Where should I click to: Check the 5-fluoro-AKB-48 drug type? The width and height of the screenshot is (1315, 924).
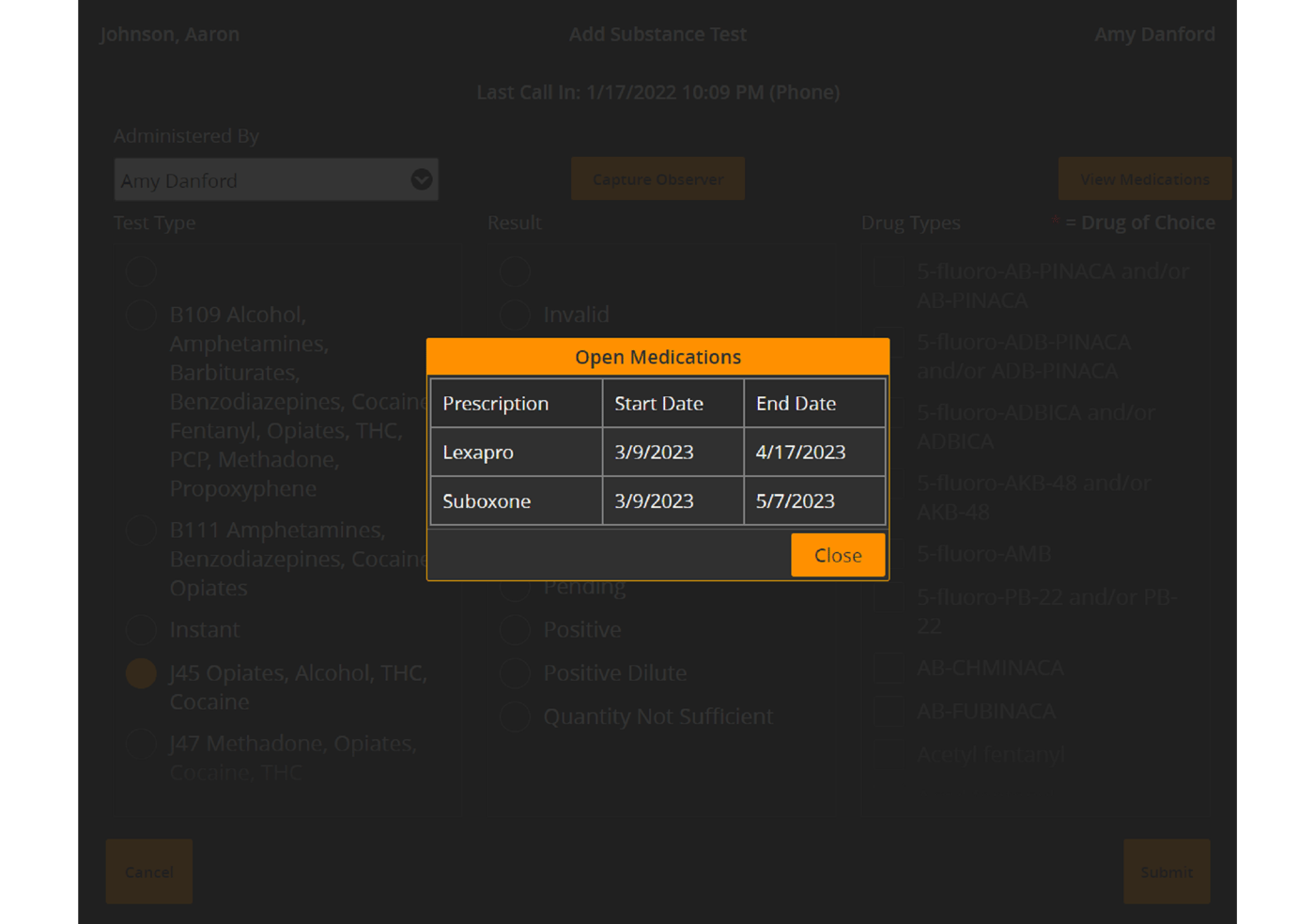coord(888,484)
